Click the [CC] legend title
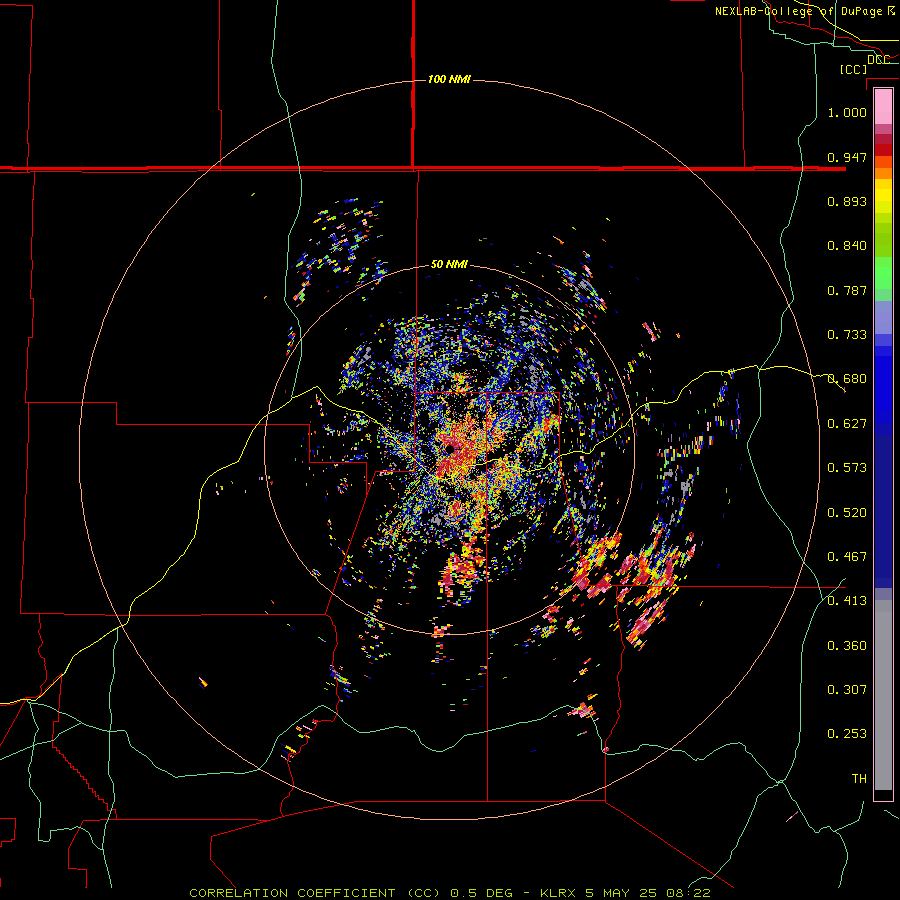The width and height of the screenshot is (900, 900). [x=854, y=69]
